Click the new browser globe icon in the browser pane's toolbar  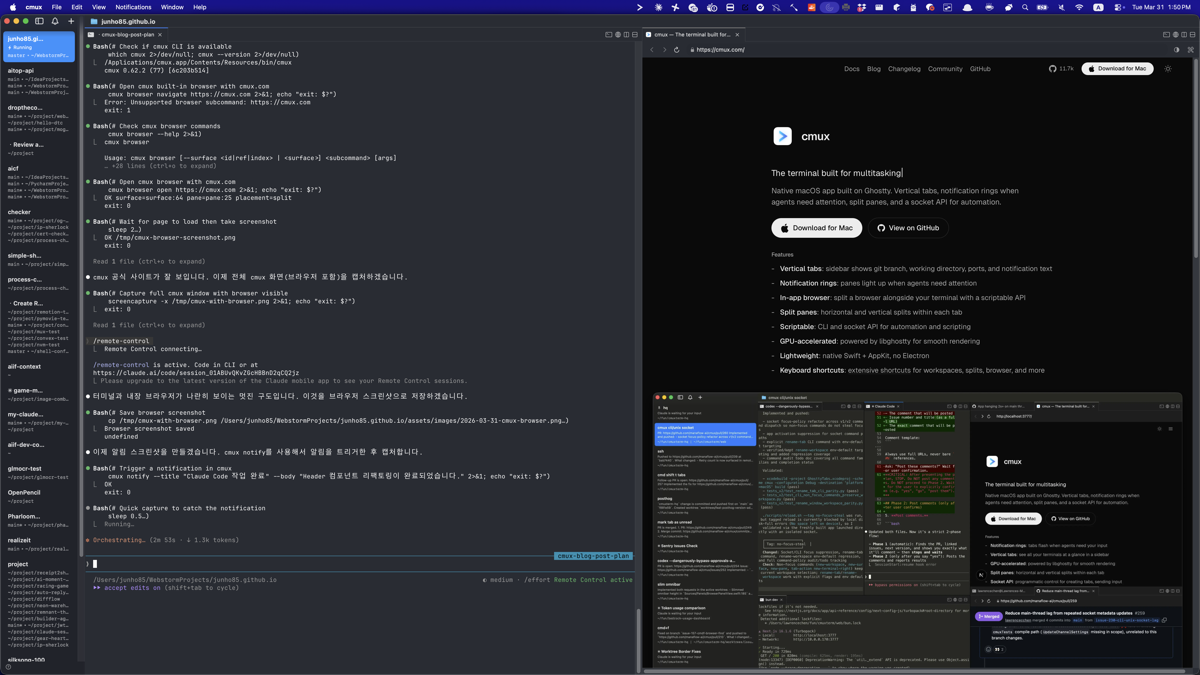pyautogui.click(x=1175, y=35)
